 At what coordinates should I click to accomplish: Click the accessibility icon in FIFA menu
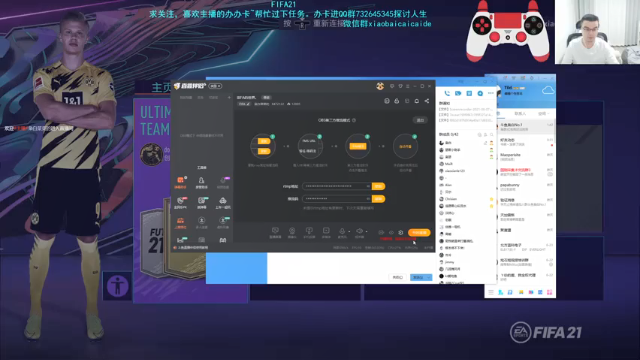point(118,286)
